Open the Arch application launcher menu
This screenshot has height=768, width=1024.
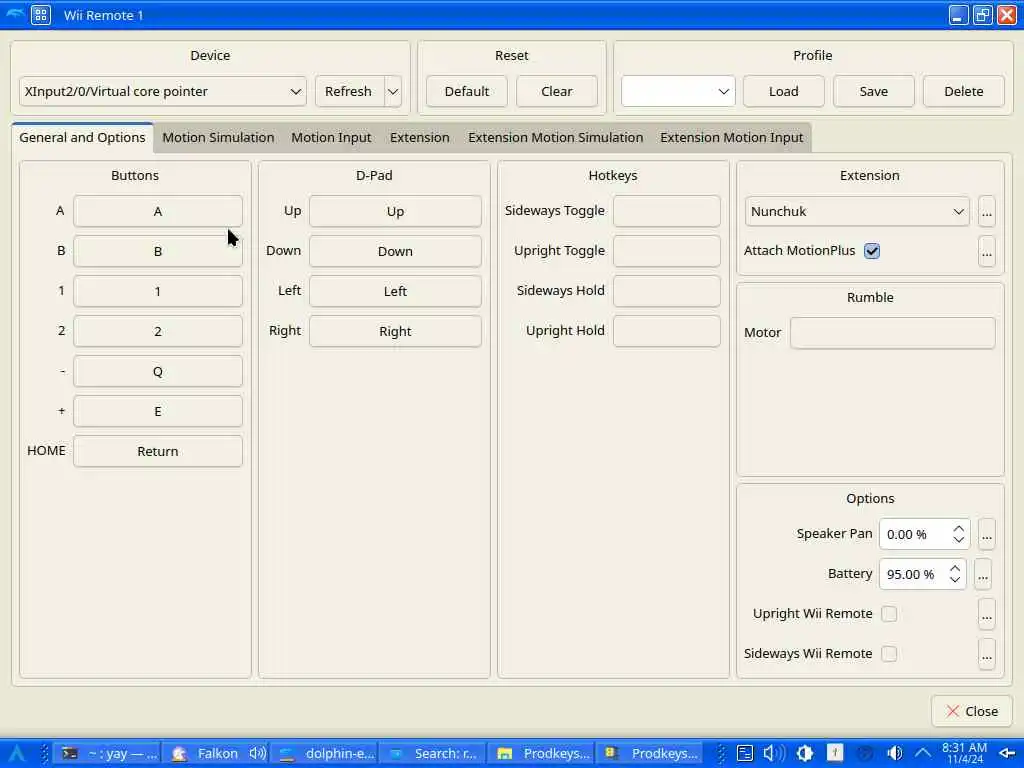pyautogui.click(x=16, y=753)
